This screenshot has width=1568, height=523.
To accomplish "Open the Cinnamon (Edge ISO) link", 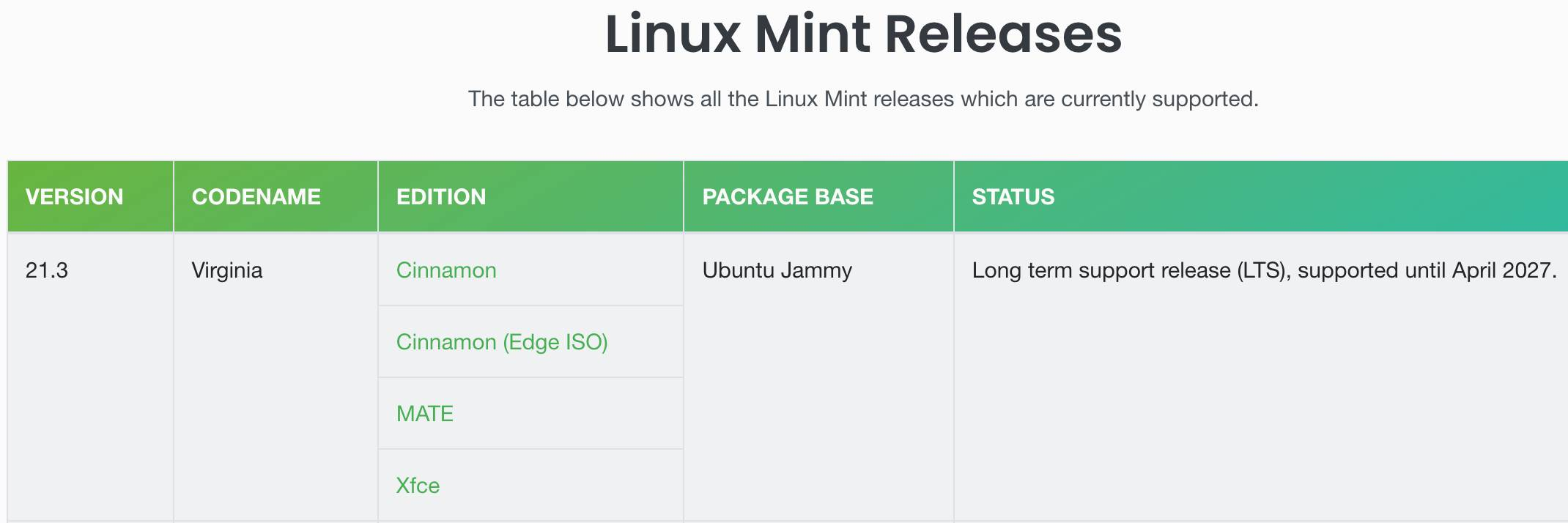I will click(502, 342).
